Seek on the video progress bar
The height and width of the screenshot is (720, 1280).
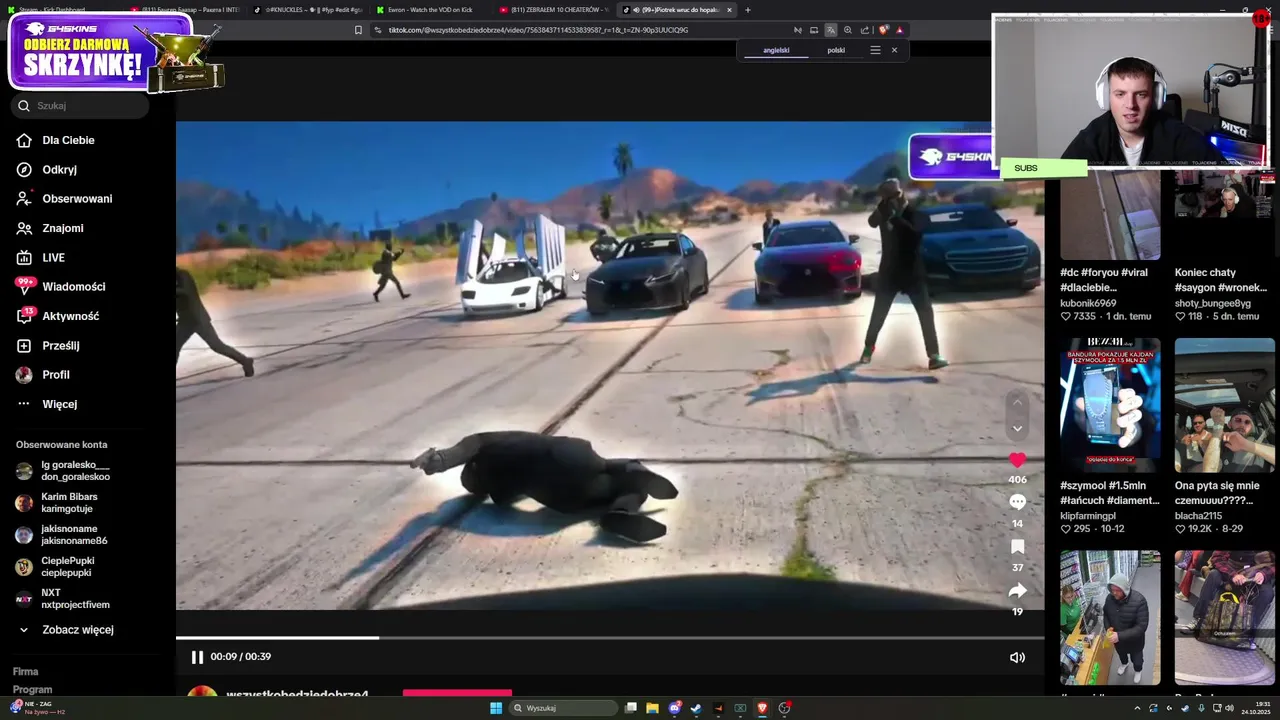610,637
